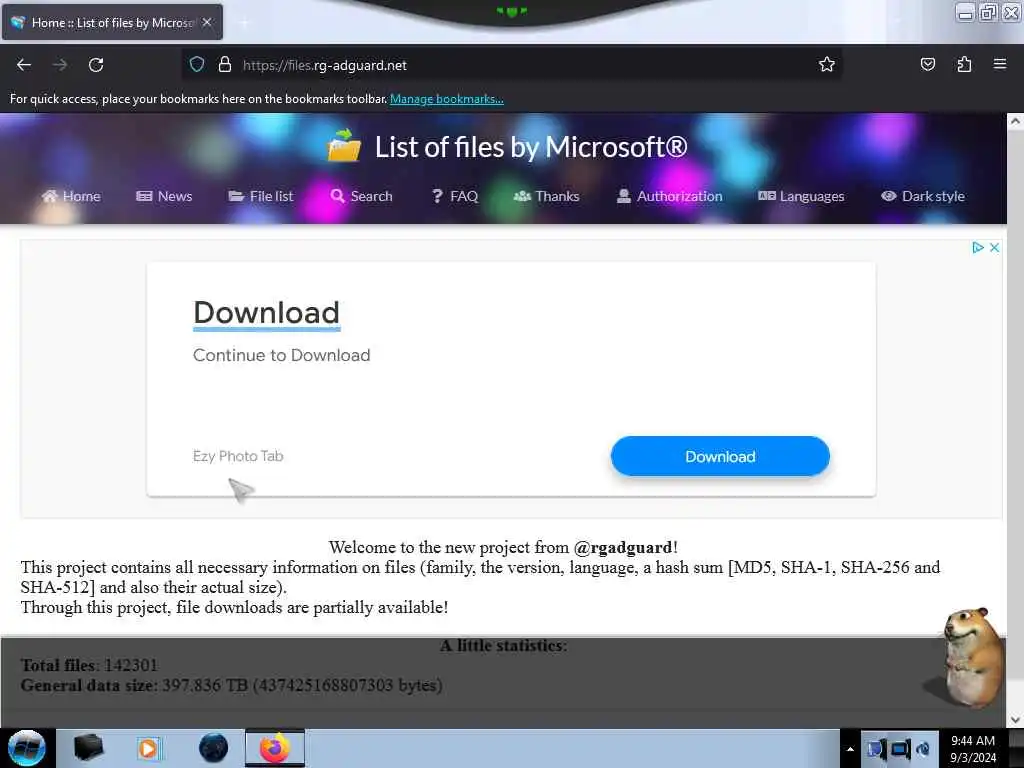Click the Firefox taskbar icon

pos(275,748)
